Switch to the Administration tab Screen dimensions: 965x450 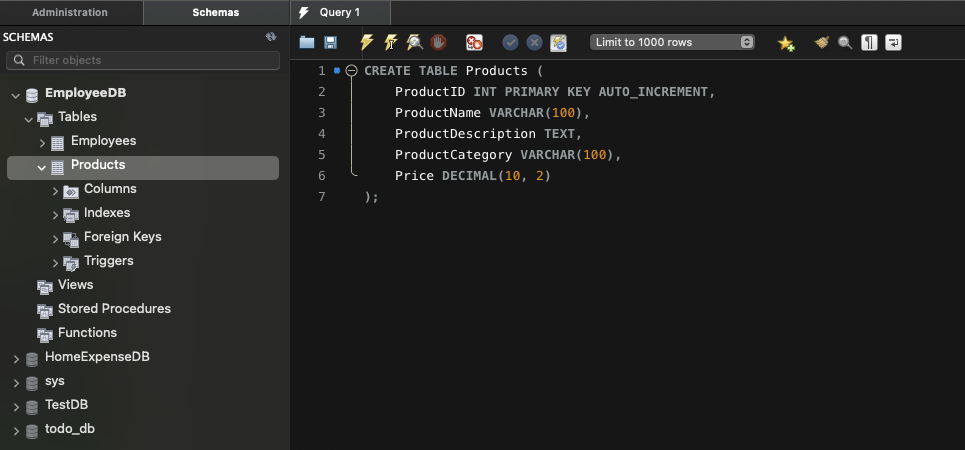[70, 12]
